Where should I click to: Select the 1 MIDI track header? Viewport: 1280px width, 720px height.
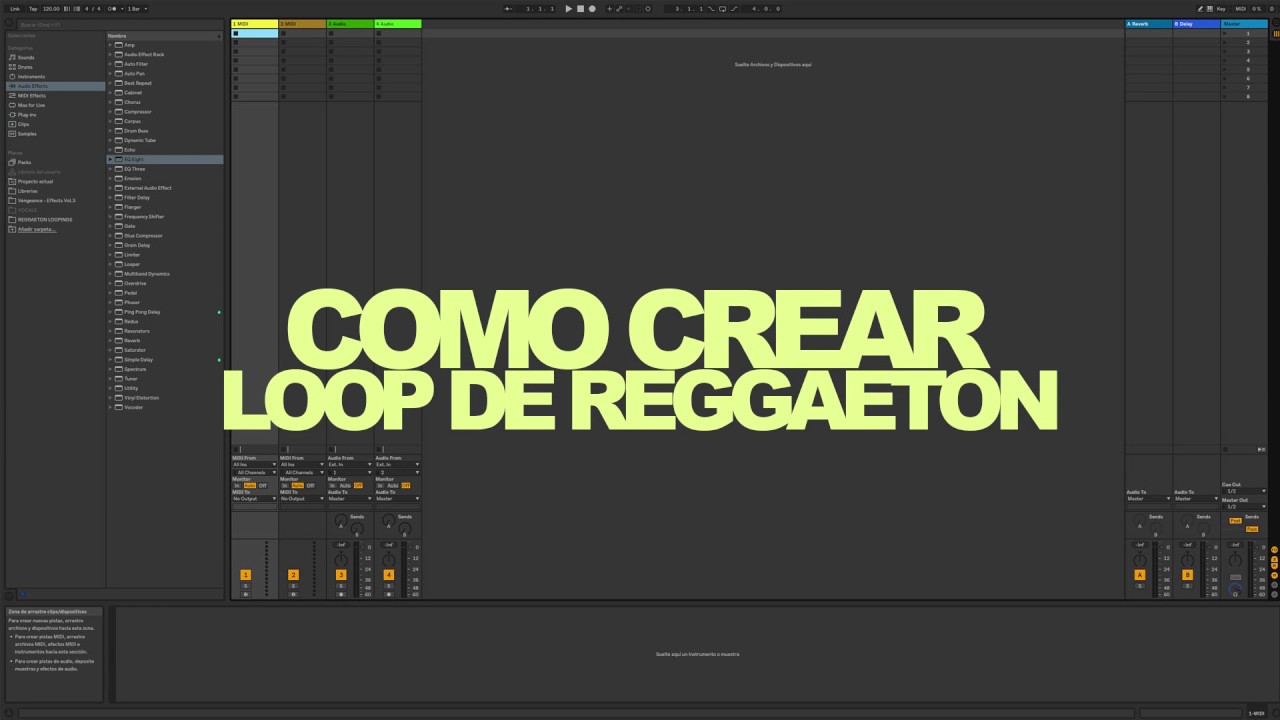point(254,23)
